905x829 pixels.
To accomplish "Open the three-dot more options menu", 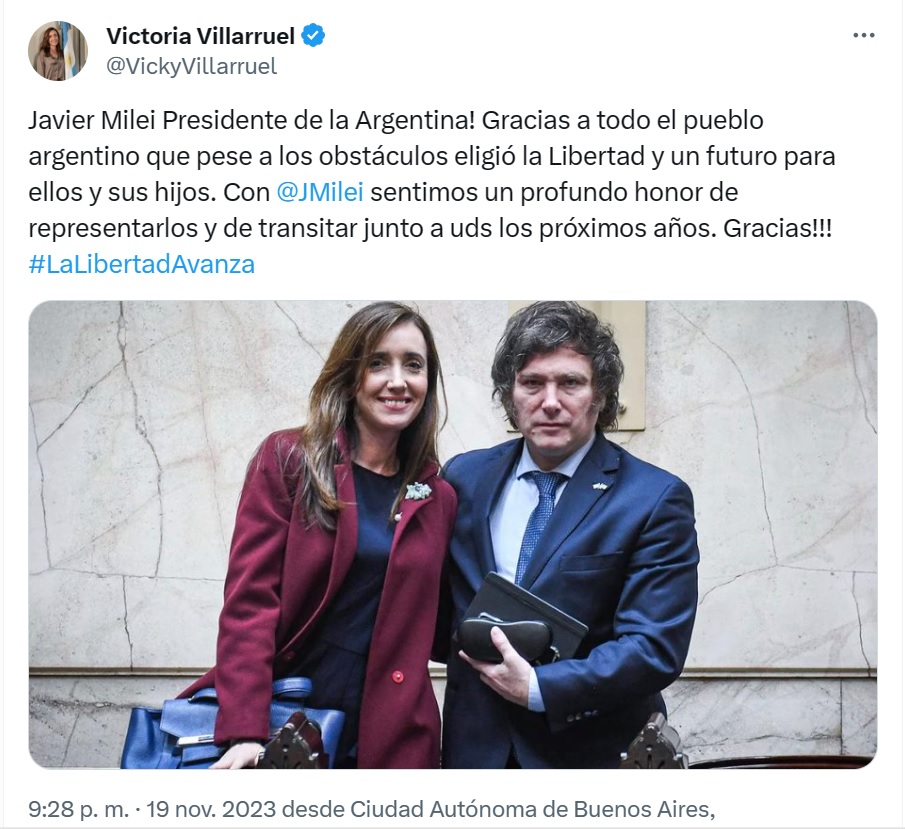I will click(x=863, y=36).
